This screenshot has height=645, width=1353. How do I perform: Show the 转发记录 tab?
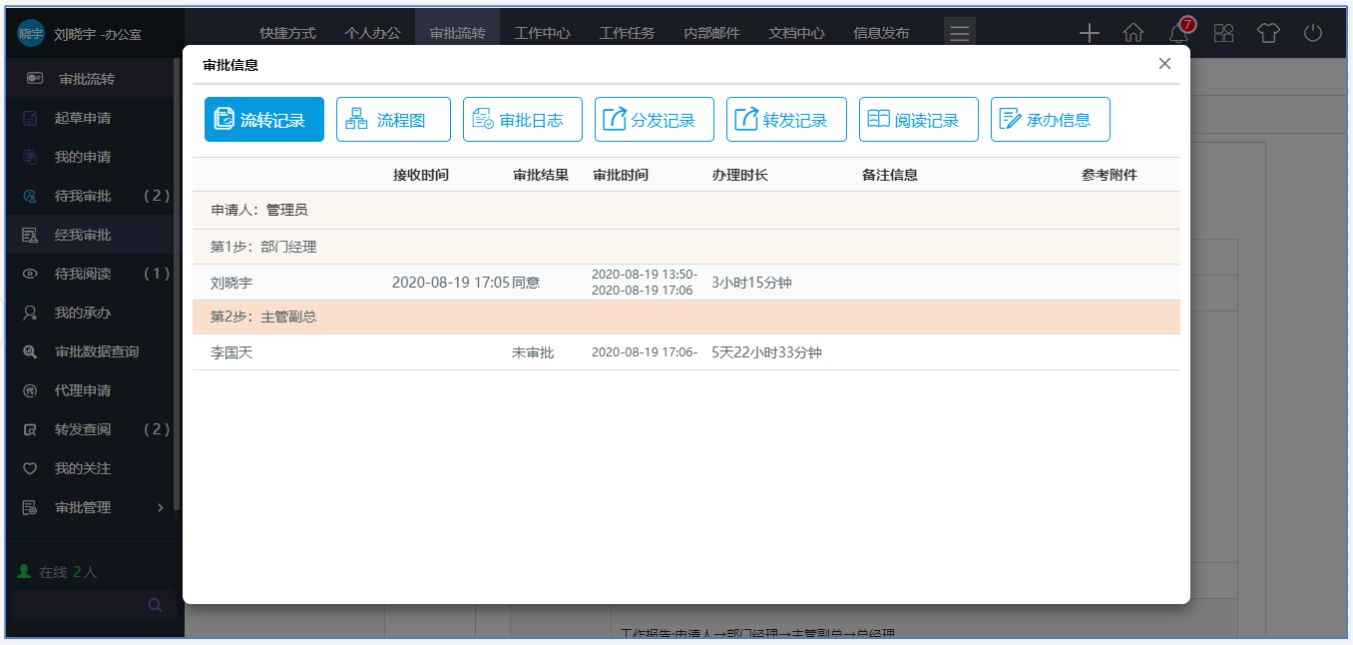coord(786,120)
